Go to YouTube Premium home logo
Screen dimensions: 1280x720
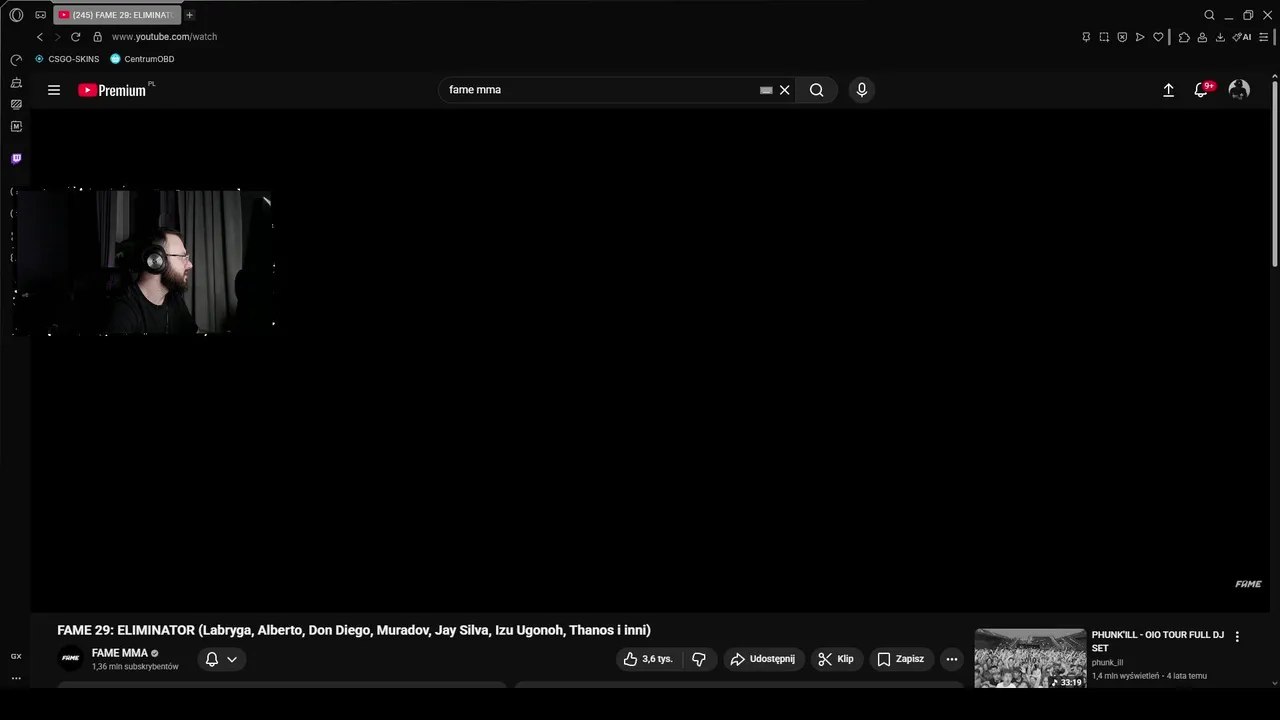point(112,90)
